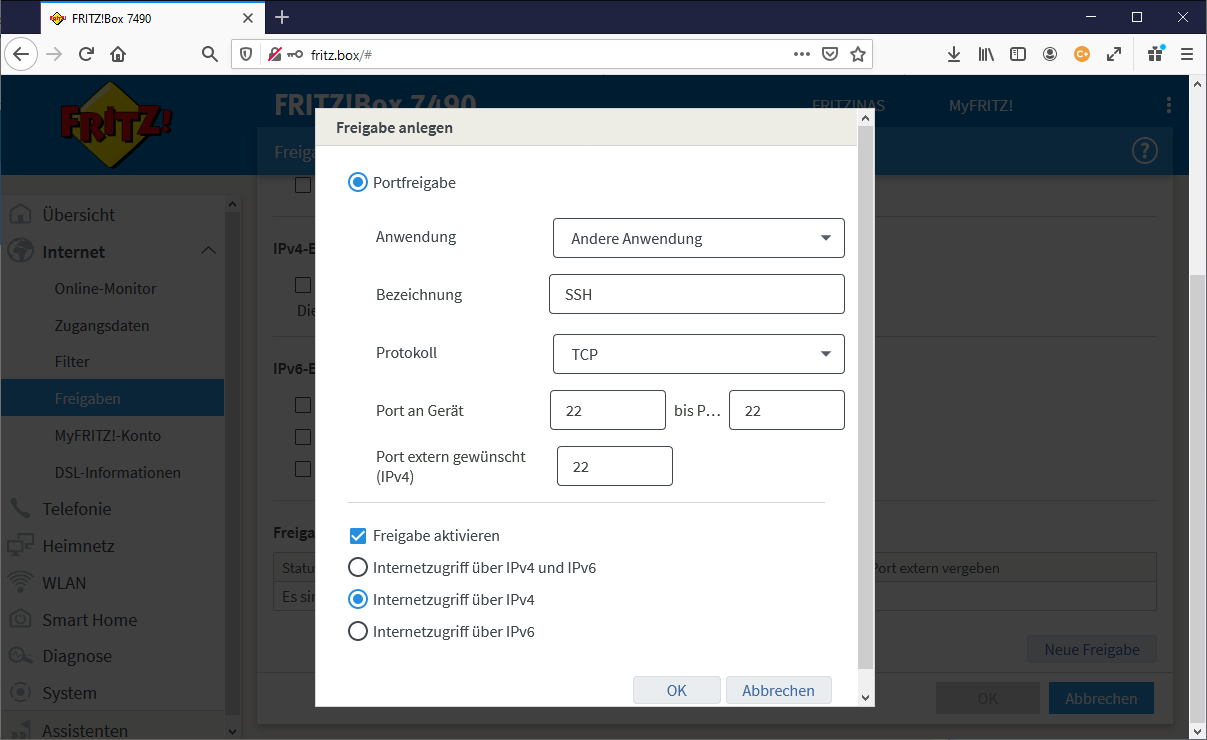Click the dialog scrollbar up arrow
Image resolution: width=1207 pixels, height=740 pixels.
[866, 118]
